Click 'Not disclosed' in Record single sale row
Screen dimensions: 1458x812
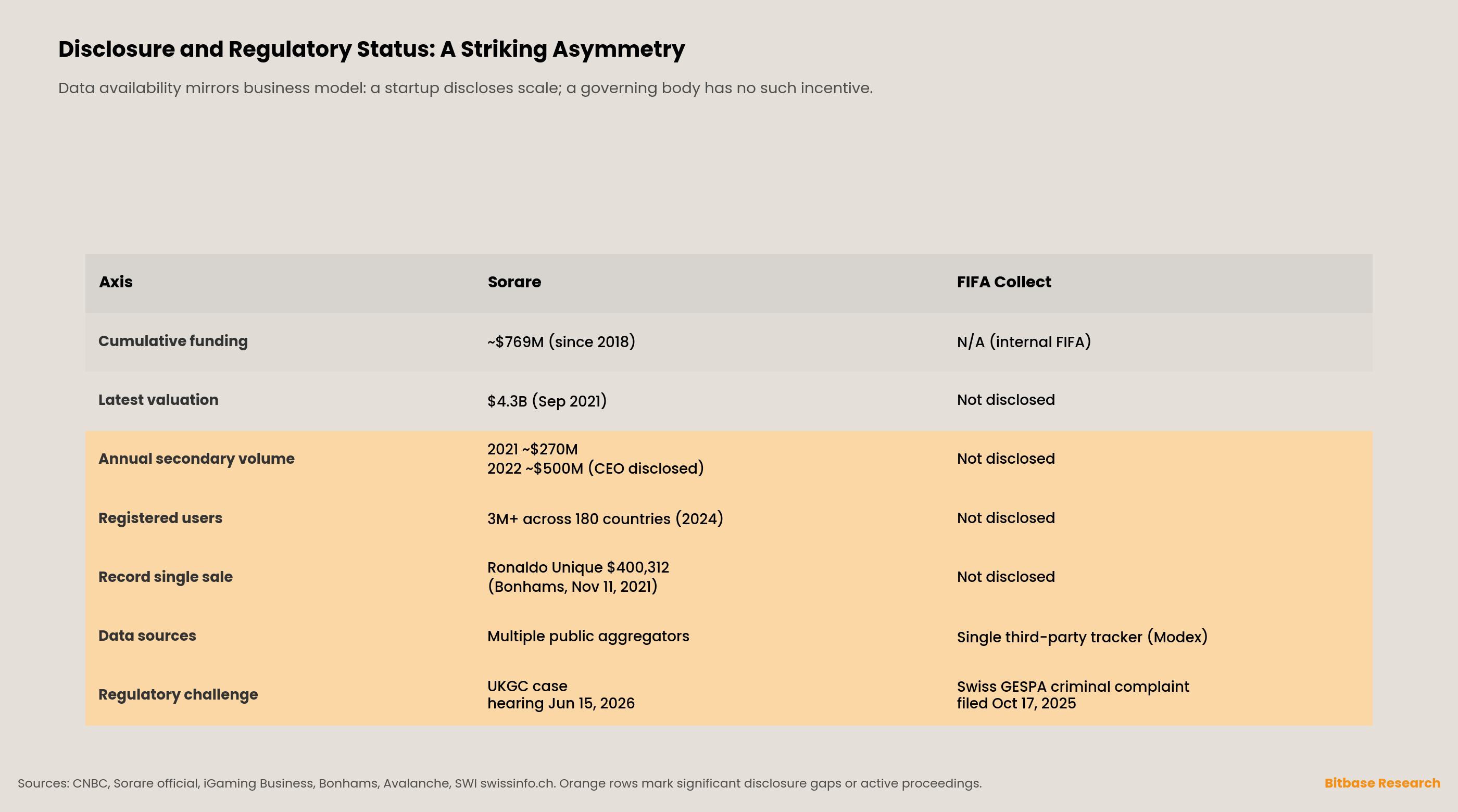1005,577
